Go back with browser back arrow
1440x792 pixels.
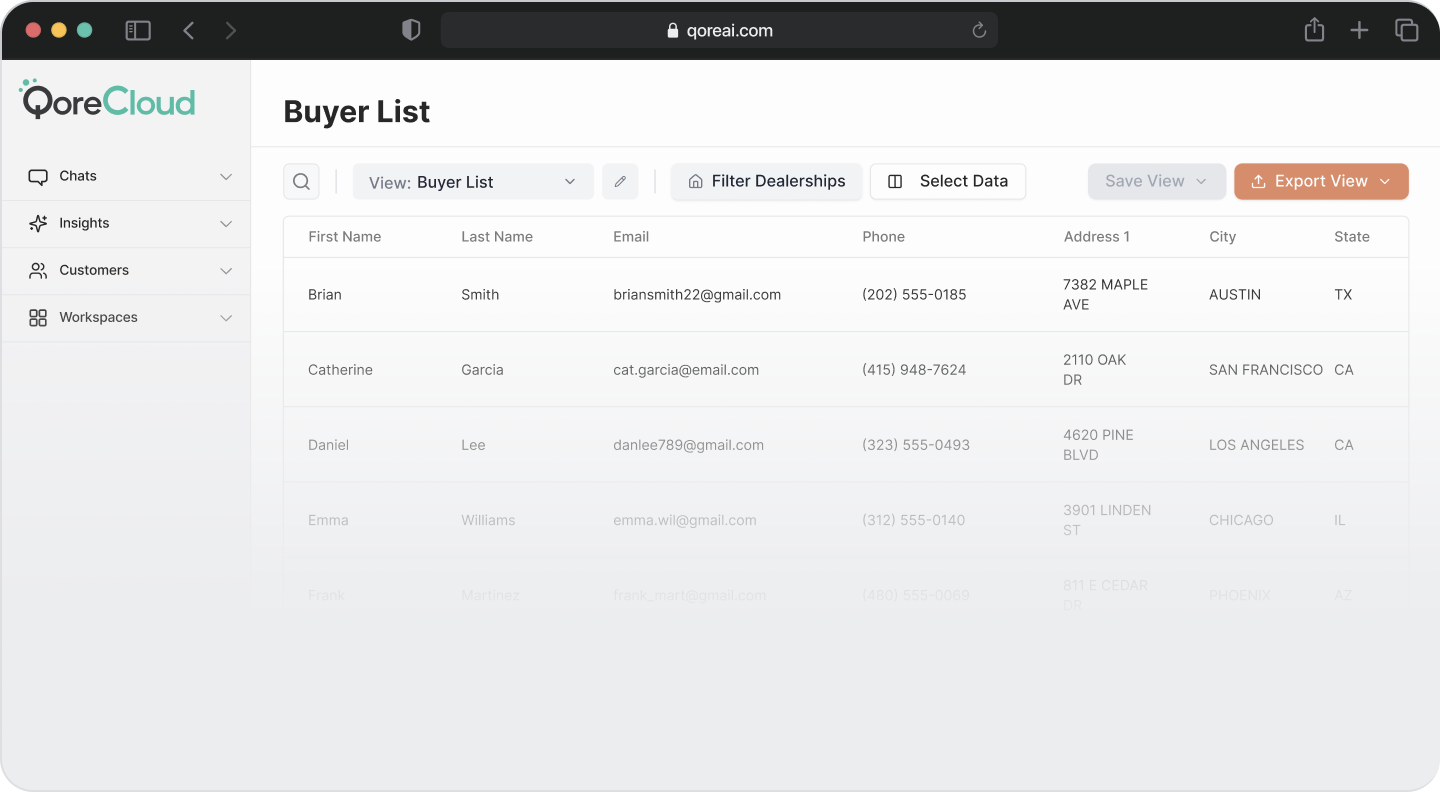(x=188, y=31)
